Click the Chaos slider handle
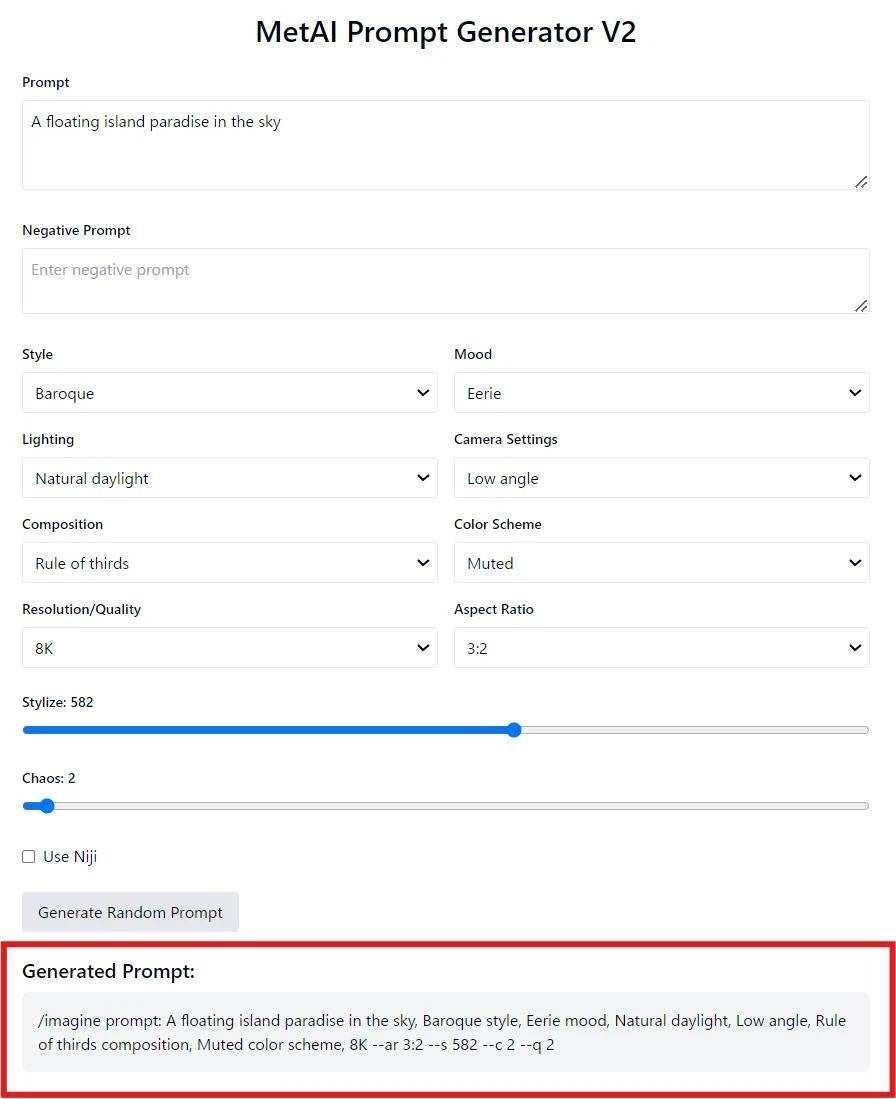This screenshot has width=896, height=1099. [x=45, y=806]
